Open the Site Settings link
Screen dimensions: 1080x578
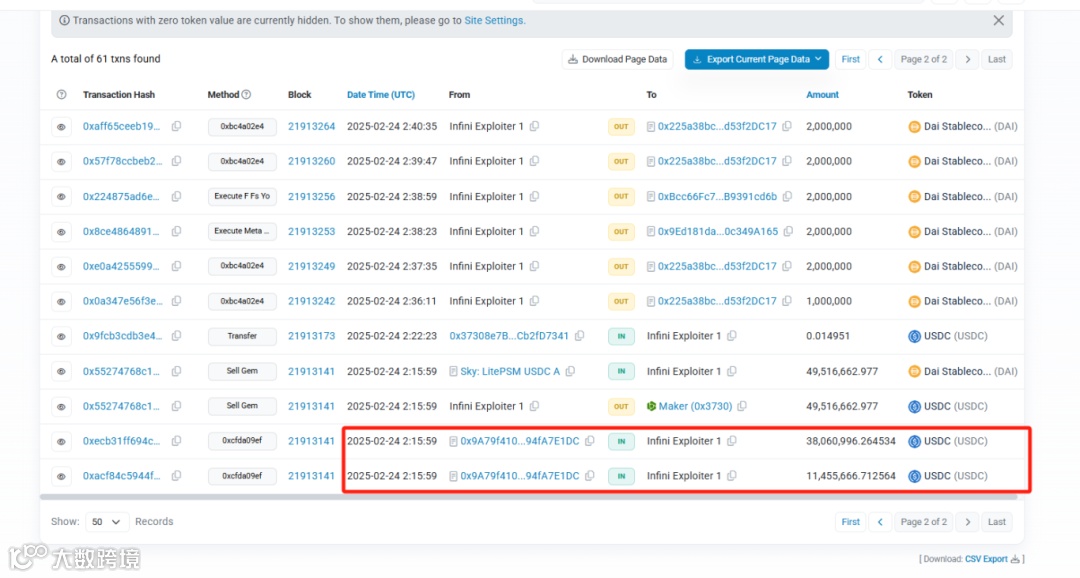[493, 21]
